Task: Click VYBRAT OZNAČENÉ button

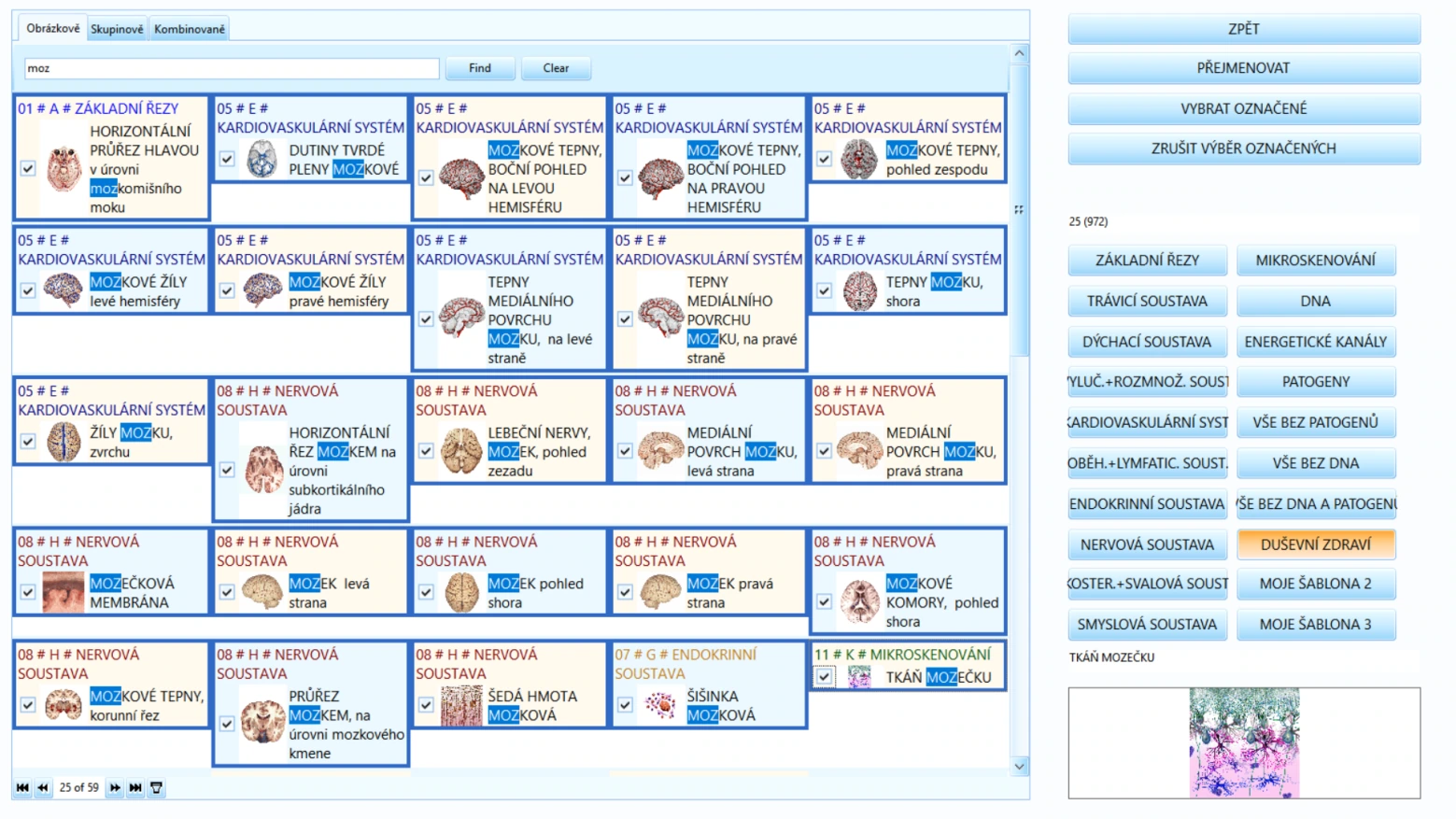Action: tap(1244, 108)
